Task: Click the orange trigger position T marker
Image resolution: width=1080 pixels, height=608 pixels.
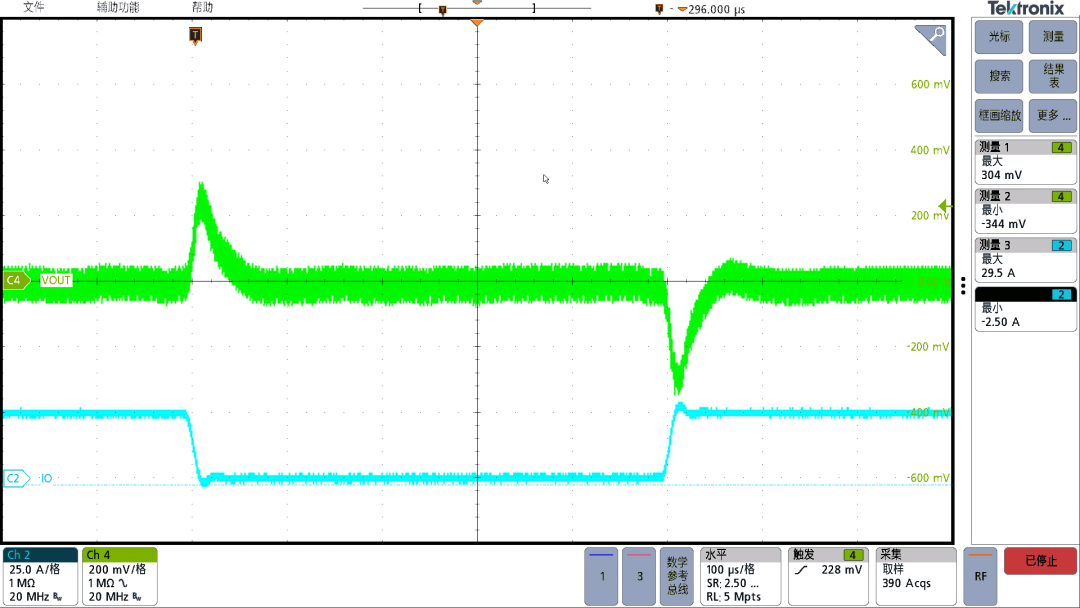Action: [x=195, y=35]
